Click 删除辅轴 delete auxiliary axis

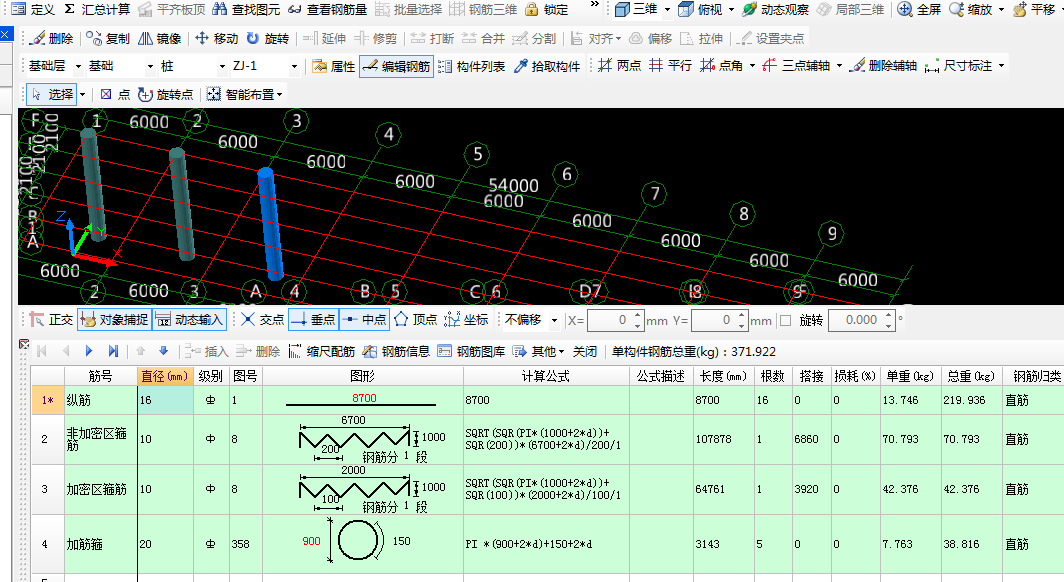(884, 66)
